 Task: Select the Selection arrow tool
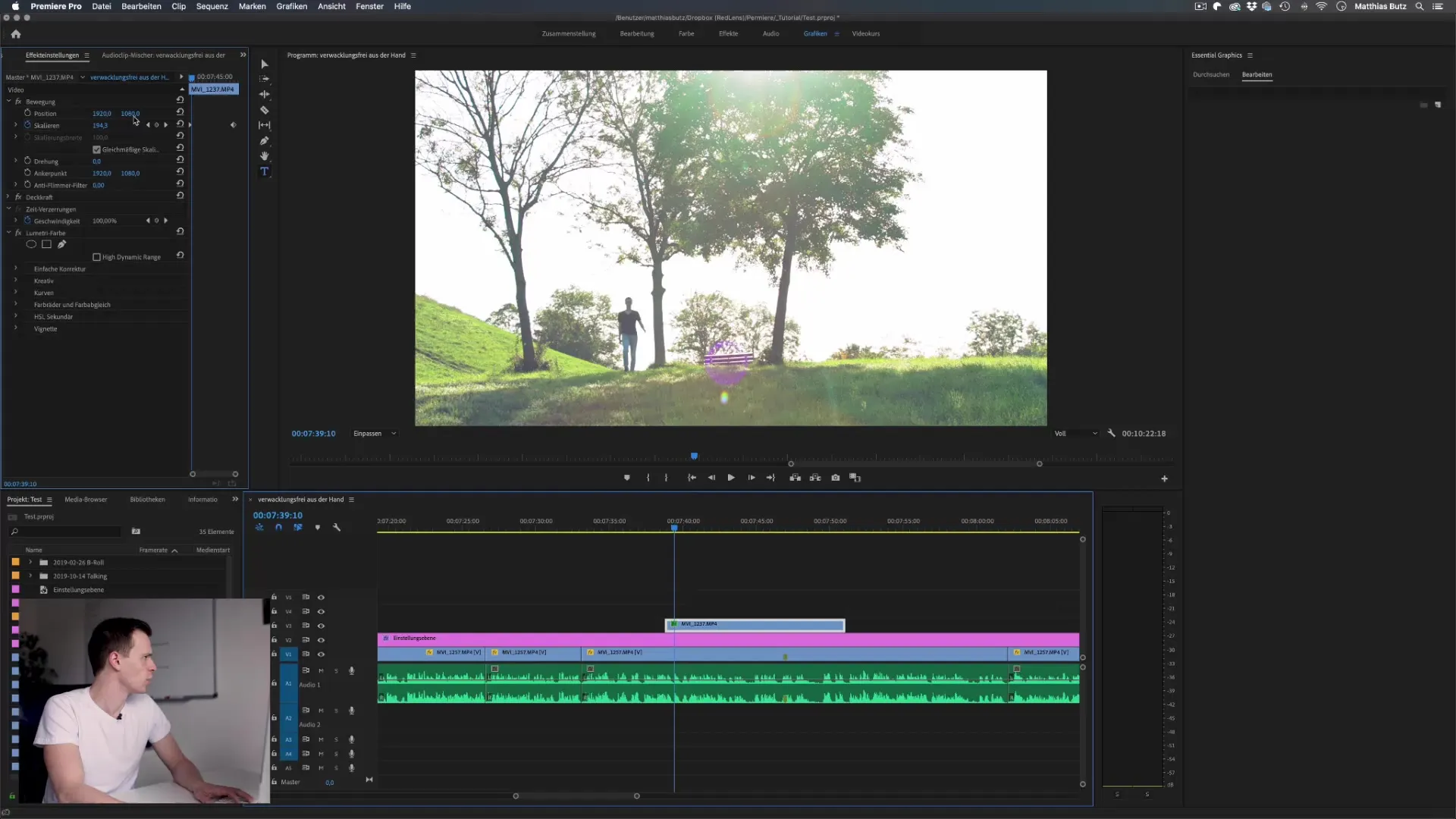click(265, 64)
